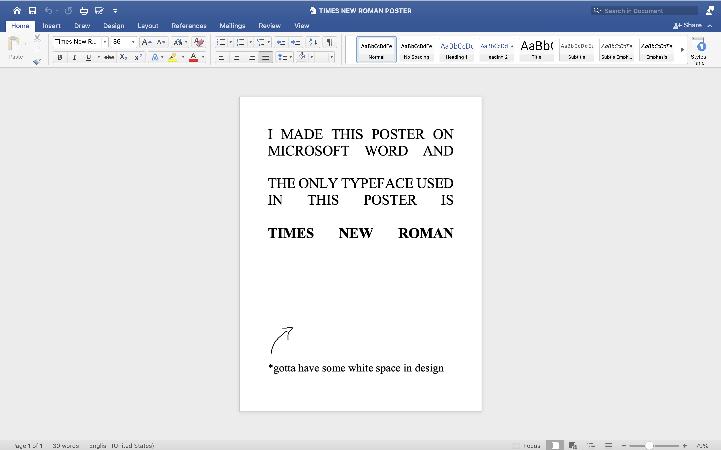Clear all formatting with the eraser A
The image size is (721, 450).
tap(199, 42)
